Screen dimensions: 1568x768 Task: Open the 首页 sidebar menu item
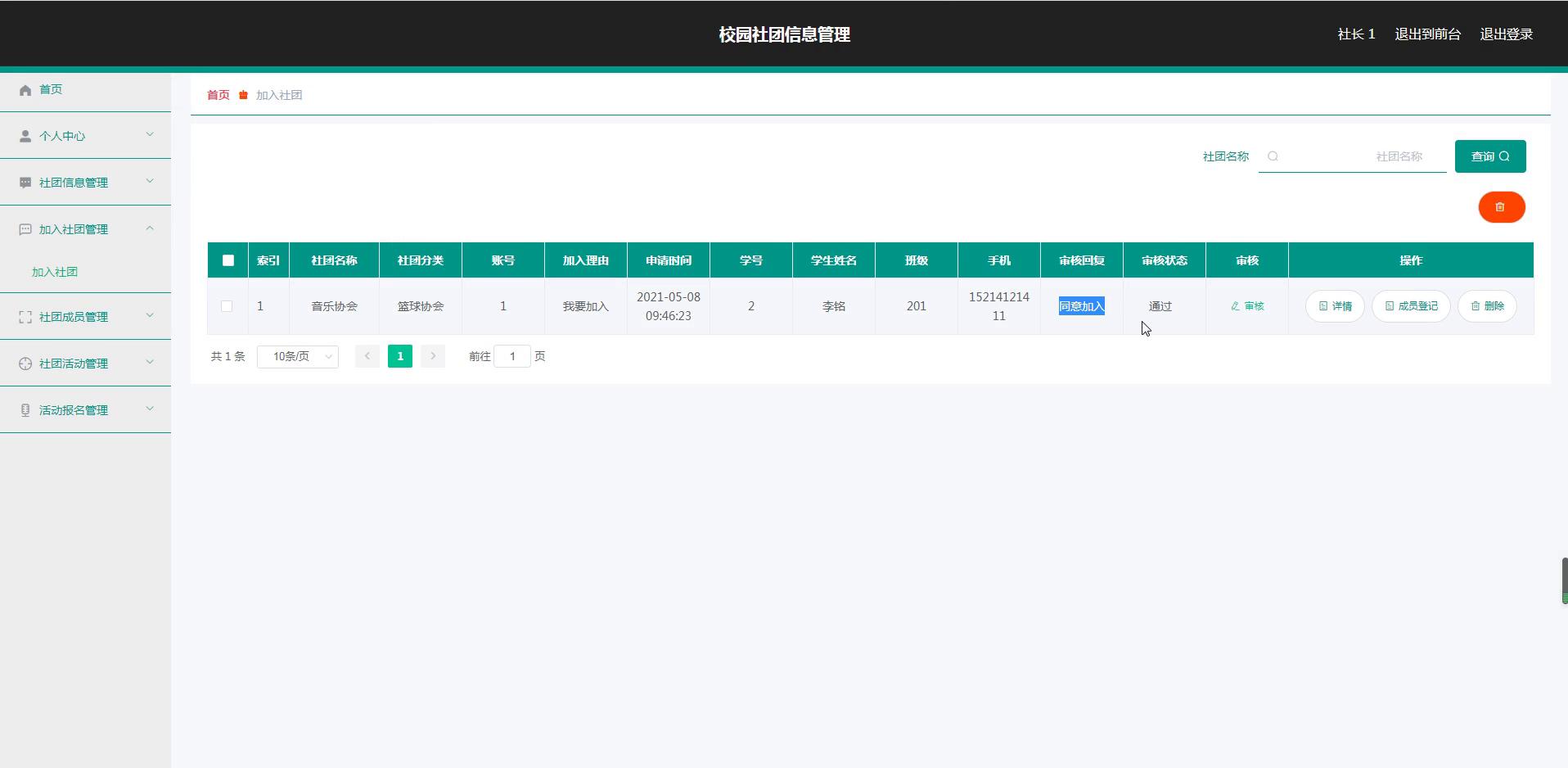pos(51,89)
